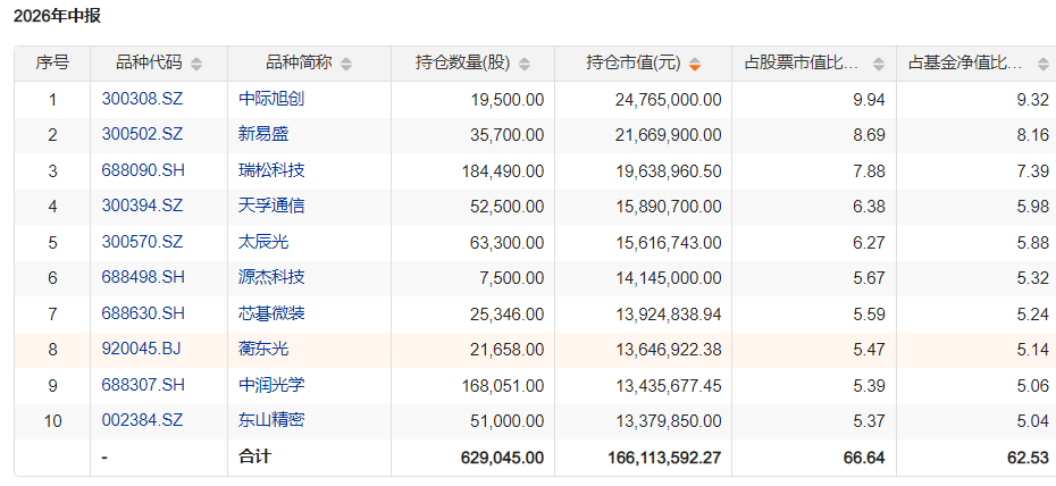Select holding value 19,638,960.50
Image resolution: width=1056 pixels, height=486 pixels.
668,170
